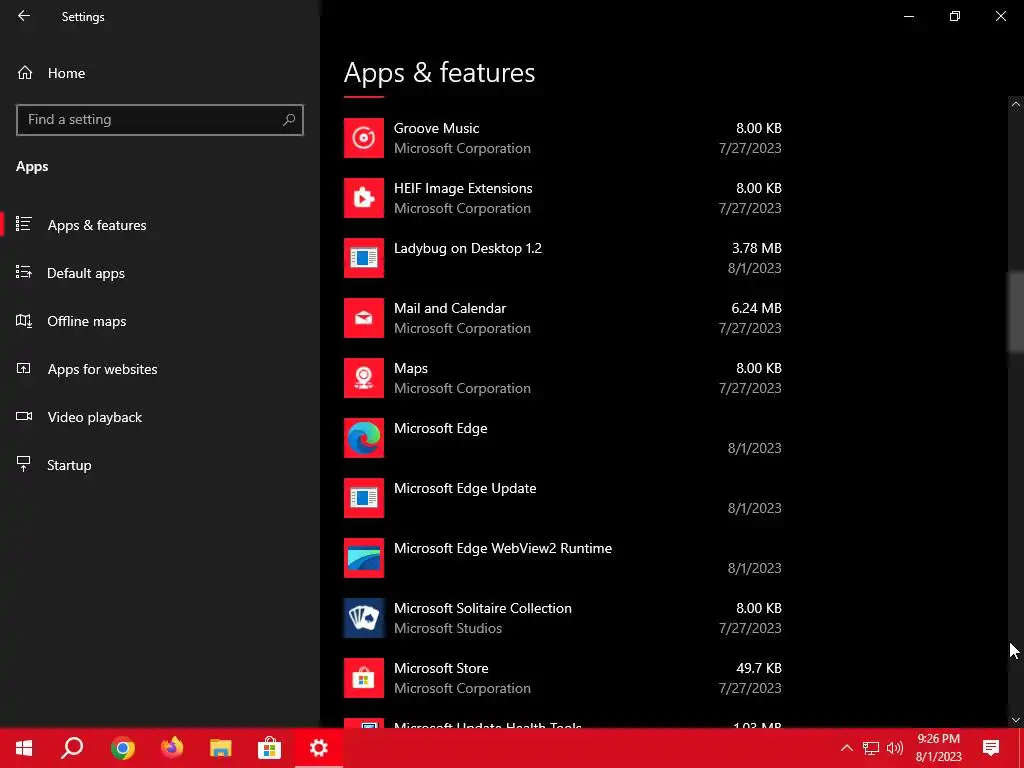Click the Apps & features page heading

coord(440,72)
